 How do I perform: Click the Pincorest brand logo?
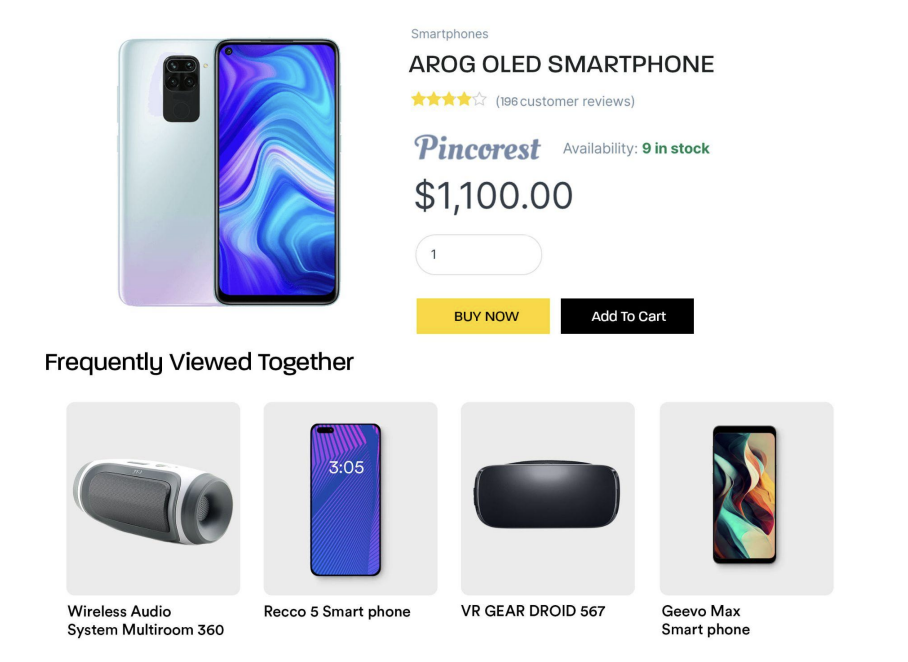[x=478, y=148]
